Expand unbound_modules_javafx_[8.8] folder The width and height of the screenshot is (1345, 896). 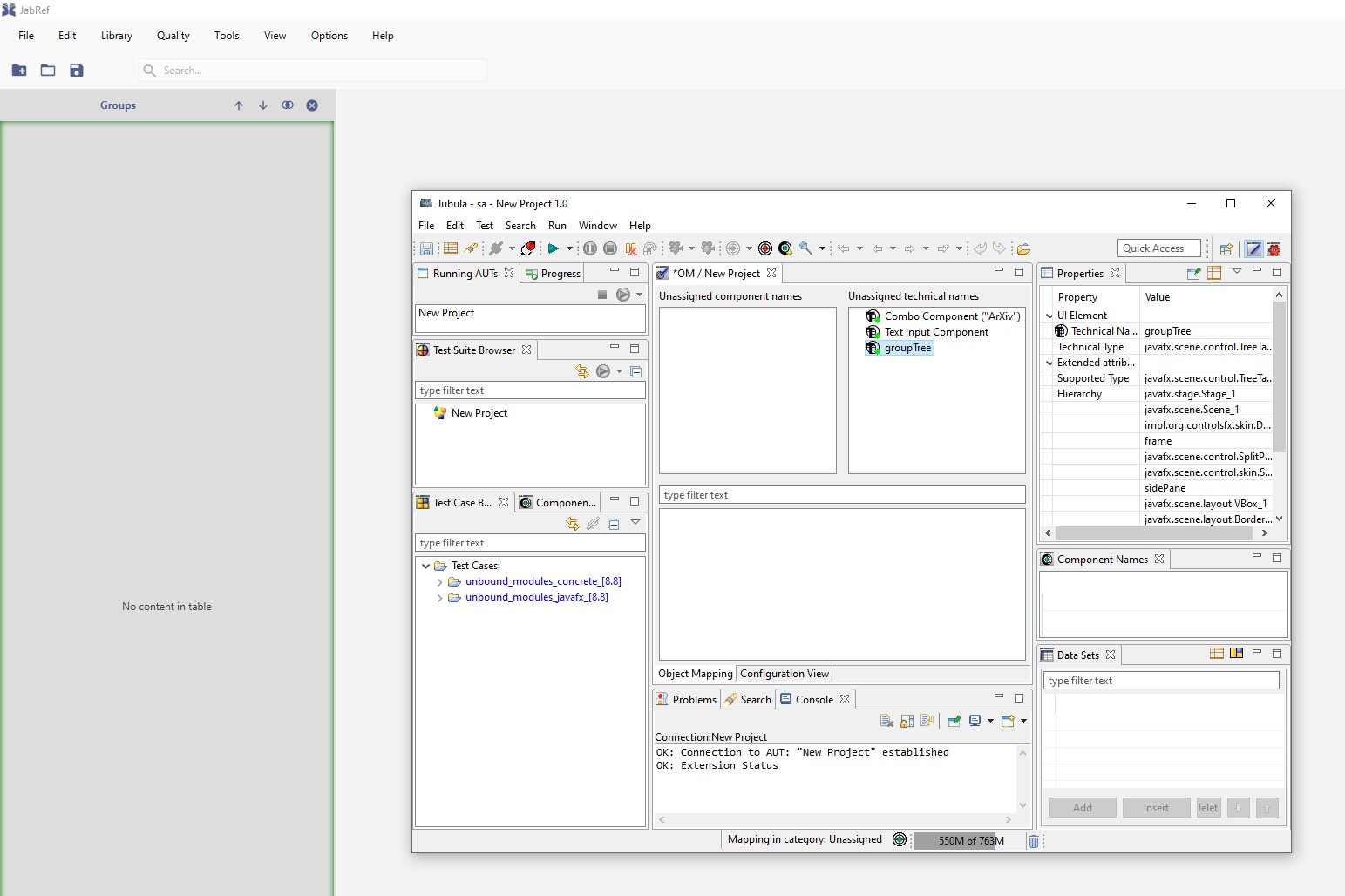tap(439, 597)
